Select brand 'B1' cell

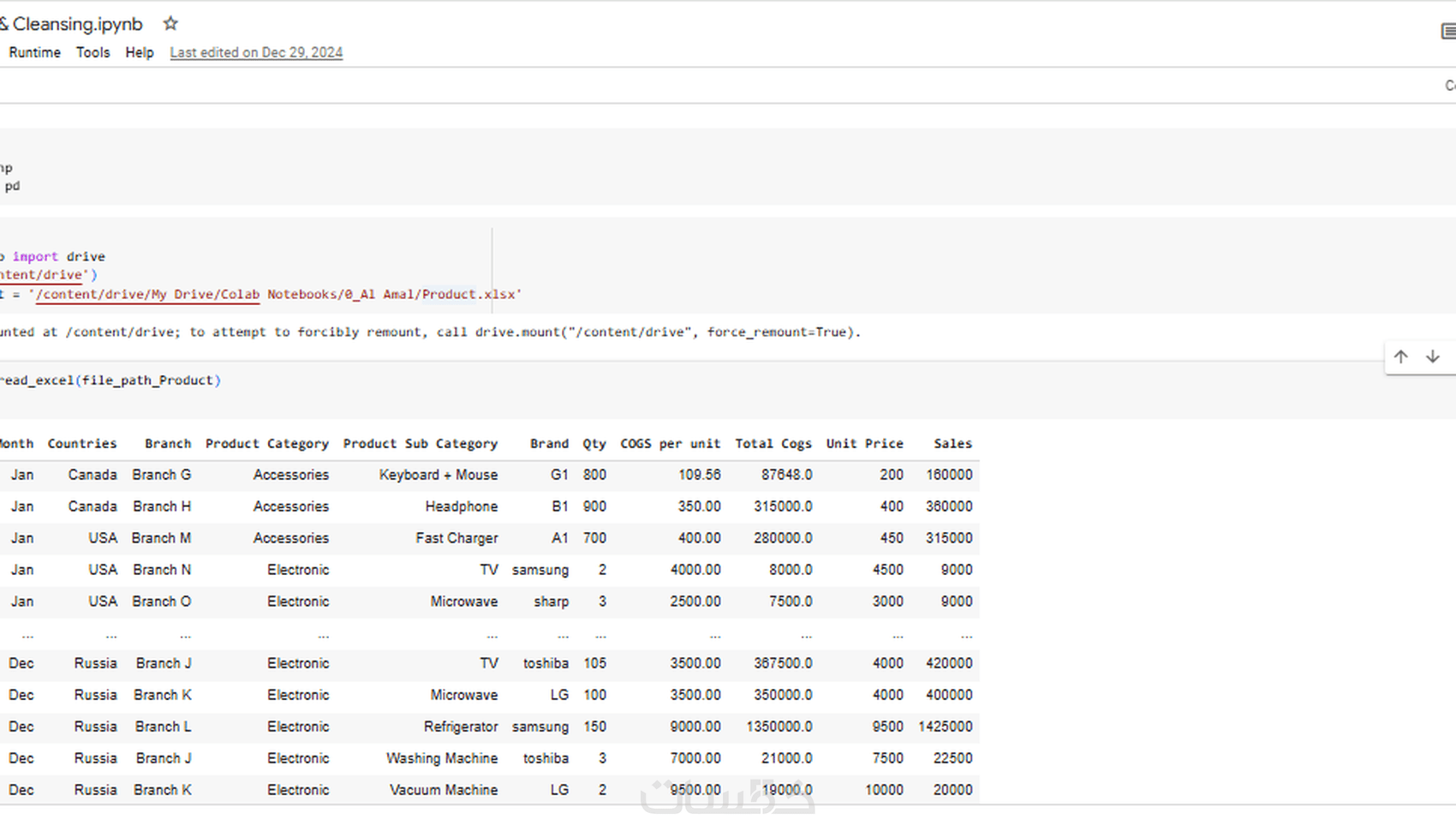(x=560, y=506)
